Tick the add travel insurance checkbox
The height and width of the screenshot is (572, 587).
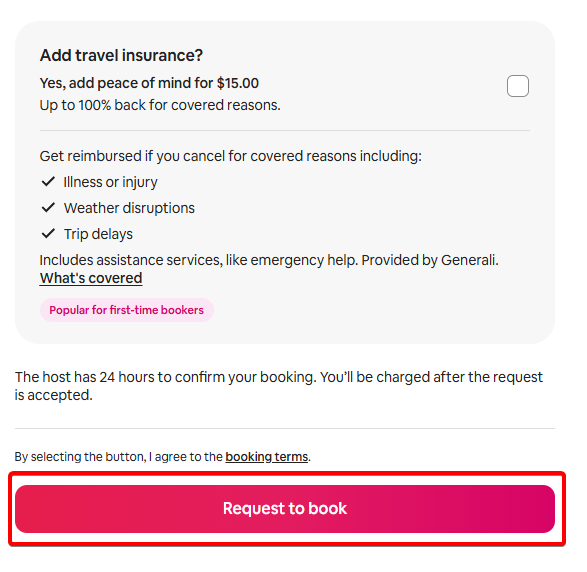click(518, 86)
